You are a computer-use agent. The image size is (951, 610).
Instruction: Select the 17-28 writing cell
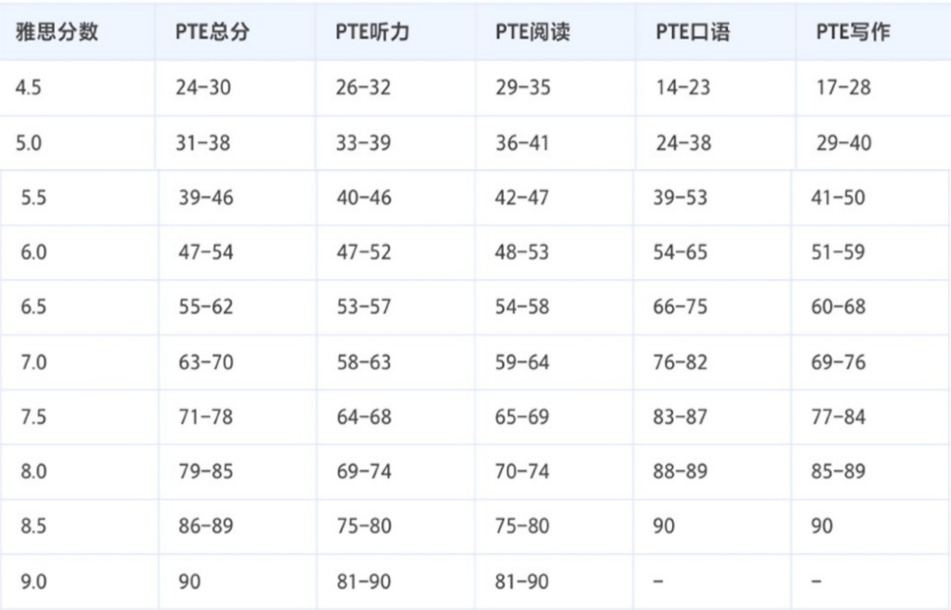coord(843,87)
